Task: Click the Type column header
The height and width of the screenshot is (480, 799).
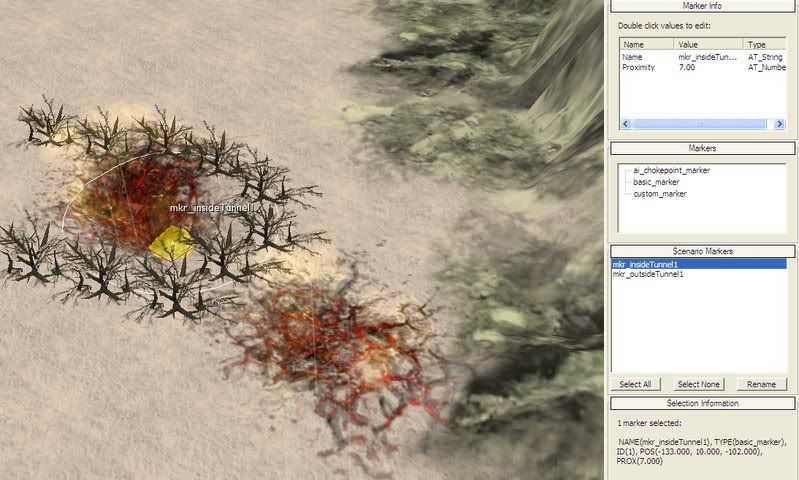Action: [764, 44]
